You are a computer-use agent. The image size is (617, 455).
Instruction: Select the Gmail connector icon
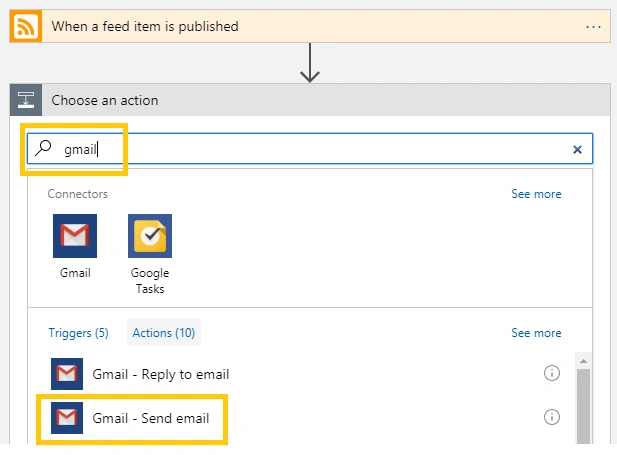coord(75,236)
